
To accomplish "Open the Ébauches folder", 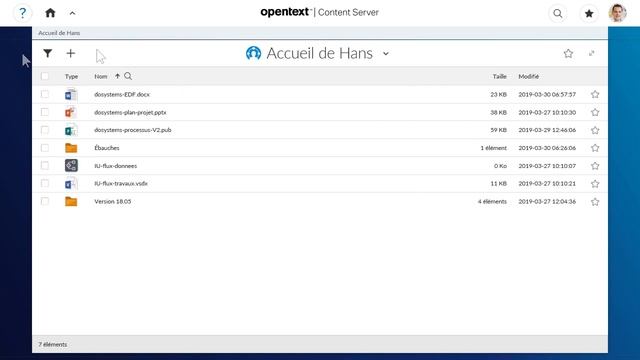I will [x=107, y=148].
